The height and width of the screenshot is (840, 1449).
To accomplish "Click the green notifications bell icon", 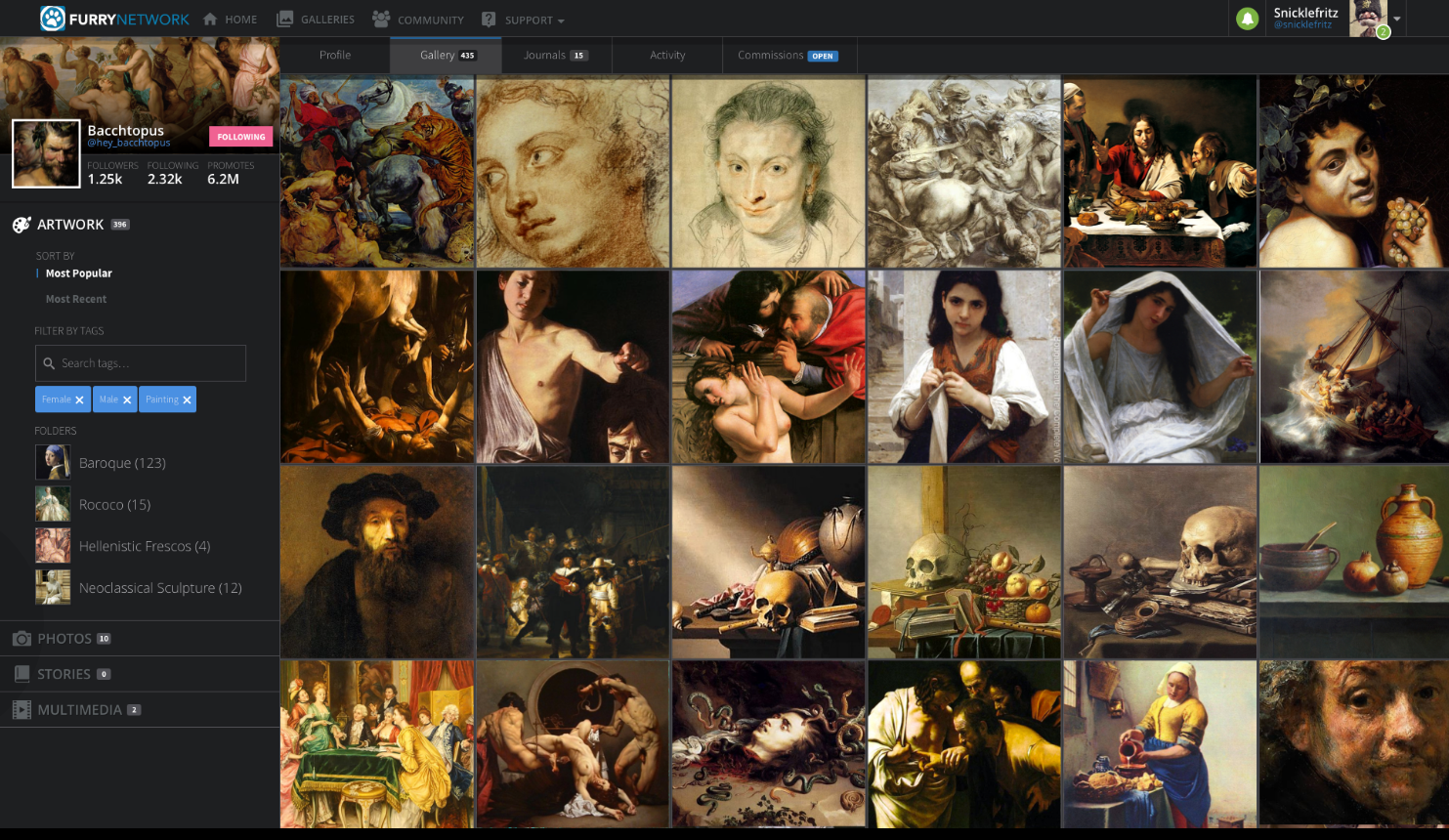I will point(1248,19).
